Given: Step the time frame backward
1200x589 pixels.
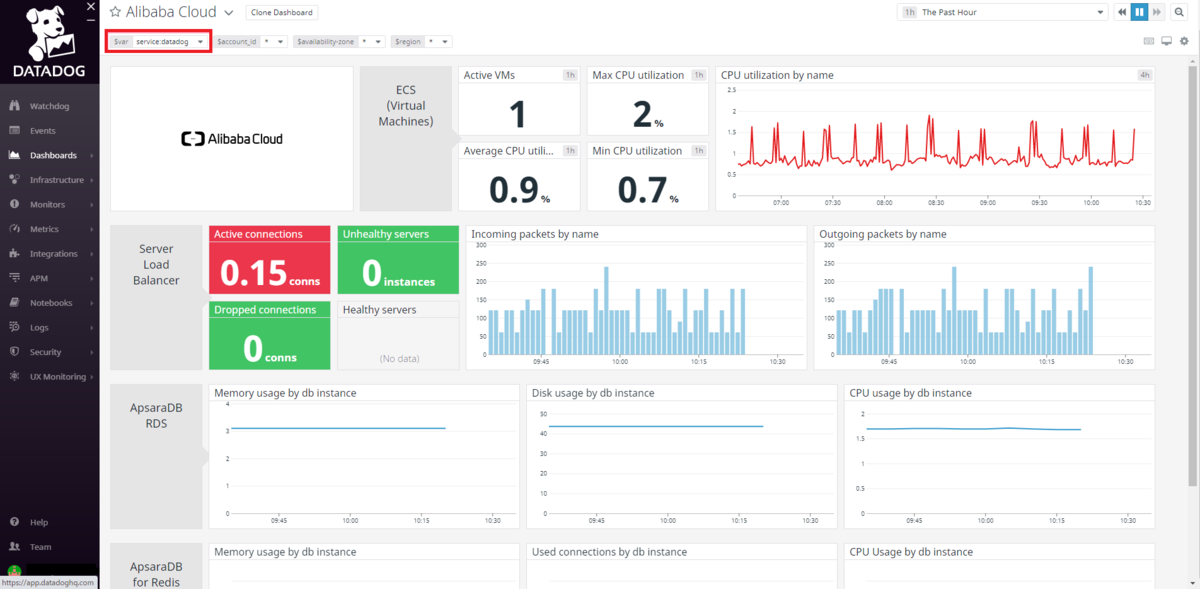Looking at the screenshot, I should coord(1122,13).
